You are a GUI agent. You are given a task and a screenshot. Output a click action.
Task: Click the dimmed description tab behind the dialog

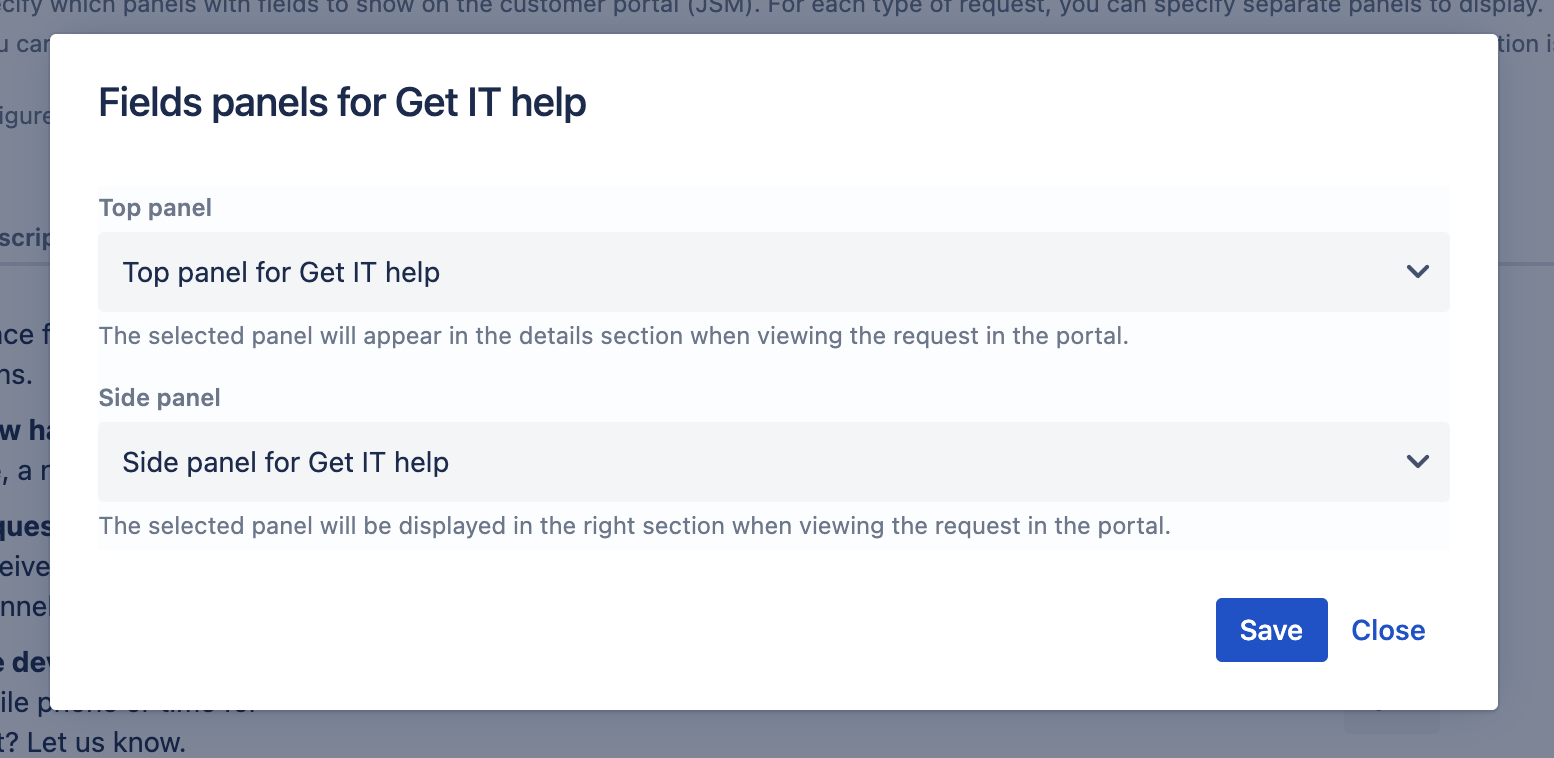(x=24, y=240)
